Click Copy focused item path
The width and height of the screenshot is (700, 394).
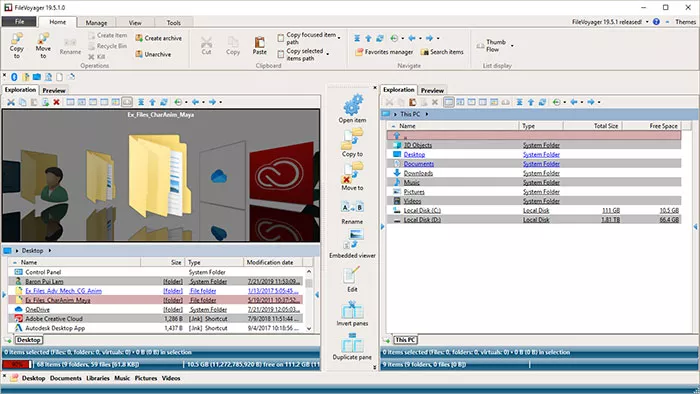tap(306, 38)
